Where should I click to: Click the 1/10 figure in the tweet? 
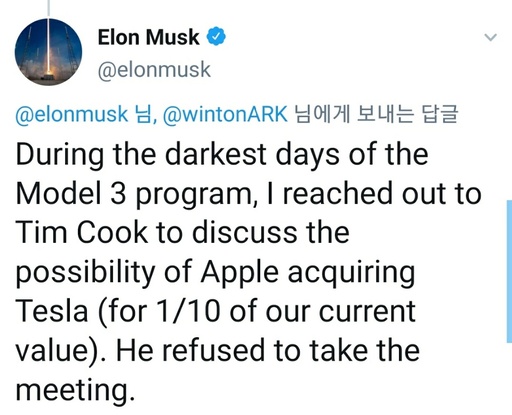[189, 311]
